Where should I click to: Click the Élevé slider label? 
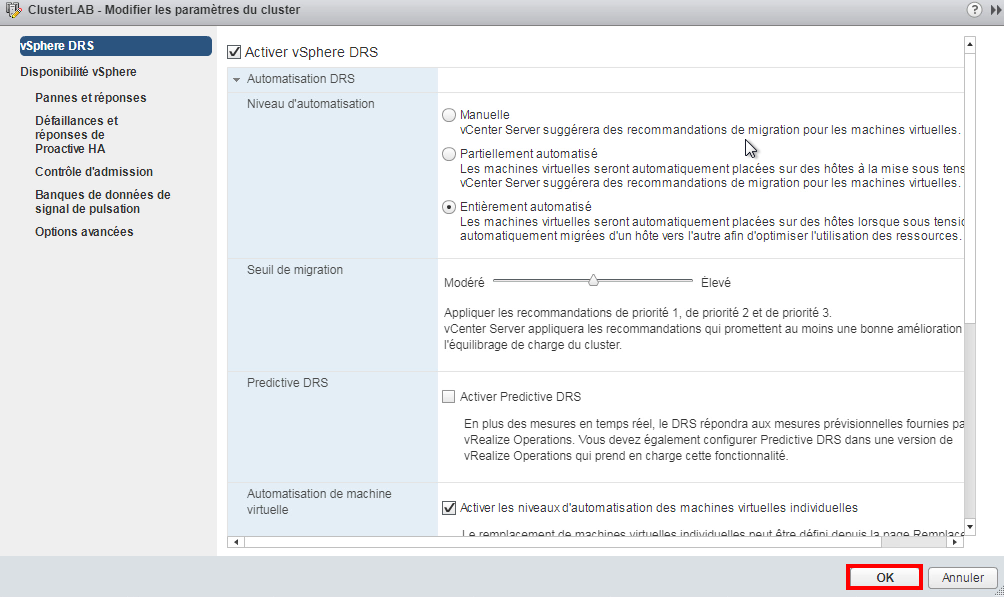coord(716,282)
